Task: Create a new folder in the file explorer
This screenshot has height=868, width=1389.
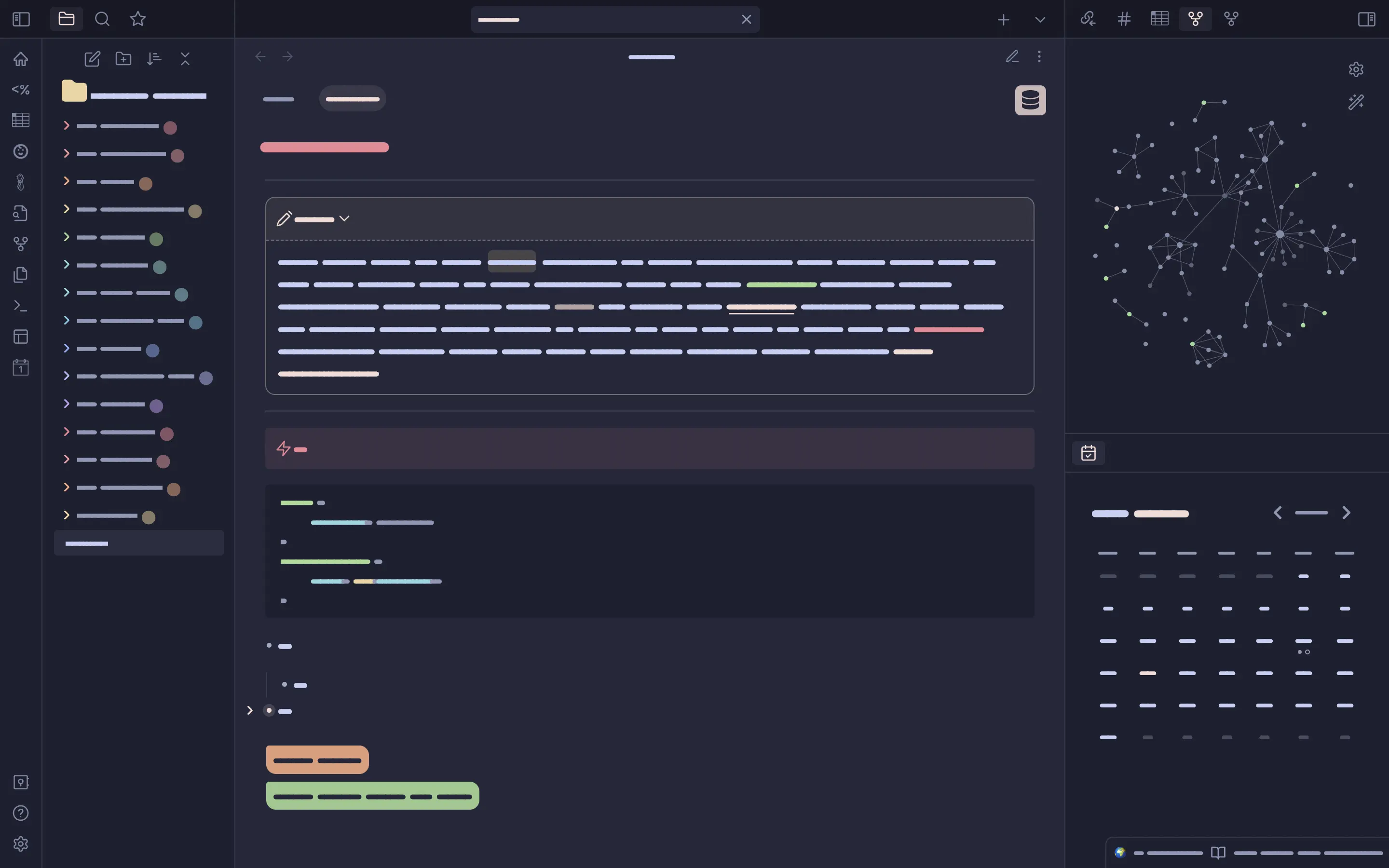Action: click(123, 58)
